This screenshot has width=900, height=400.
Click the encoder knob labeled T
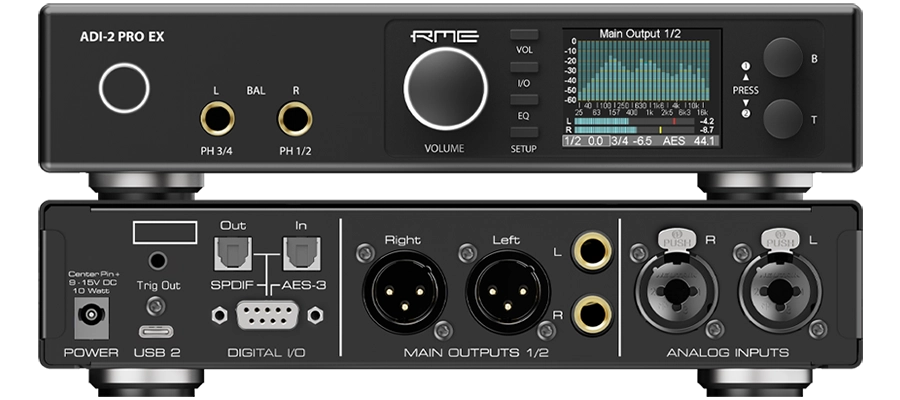(782, 119)
